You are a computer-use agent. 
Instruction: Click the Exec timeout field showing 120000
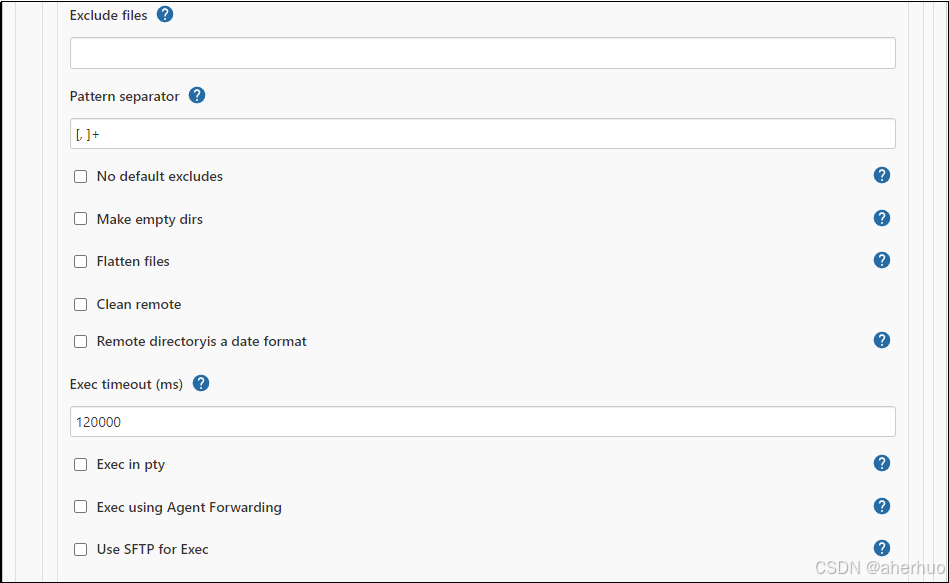[x=482, y=421]
